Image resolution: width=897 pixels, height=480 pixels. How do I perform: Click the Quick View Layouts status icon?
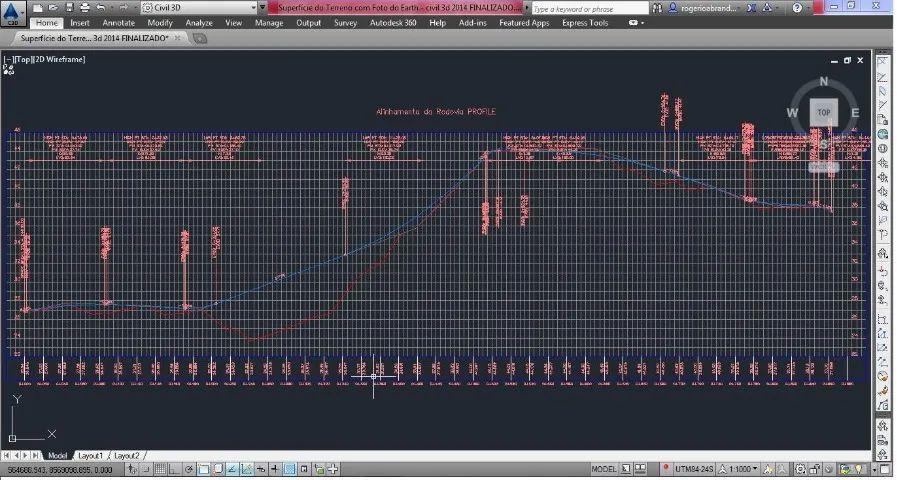click(627, 469)
